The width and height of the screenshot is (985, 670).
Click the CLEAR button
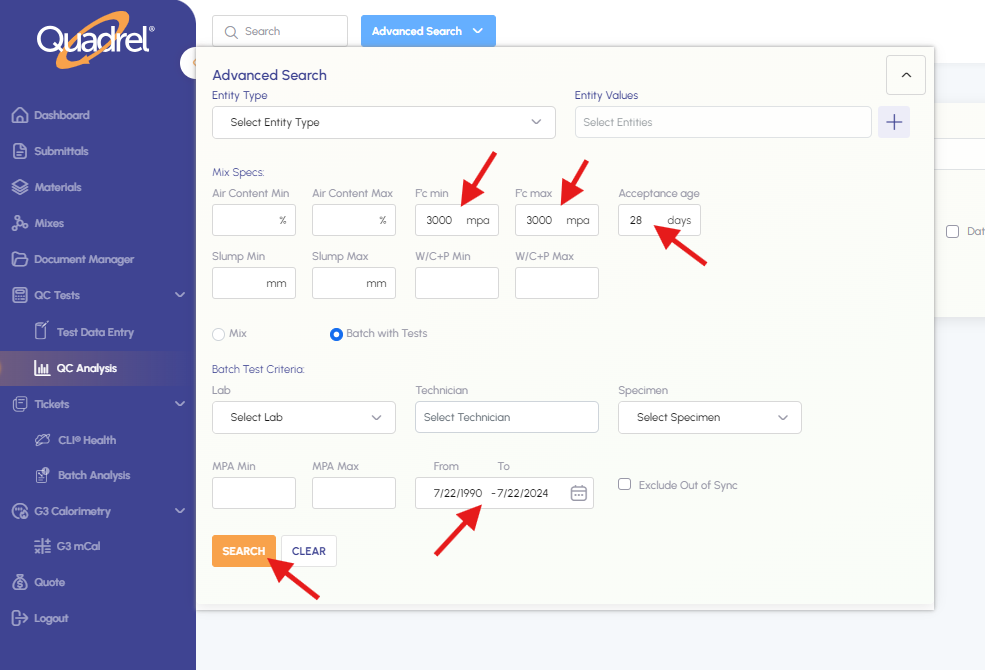(x=309, y=551)
